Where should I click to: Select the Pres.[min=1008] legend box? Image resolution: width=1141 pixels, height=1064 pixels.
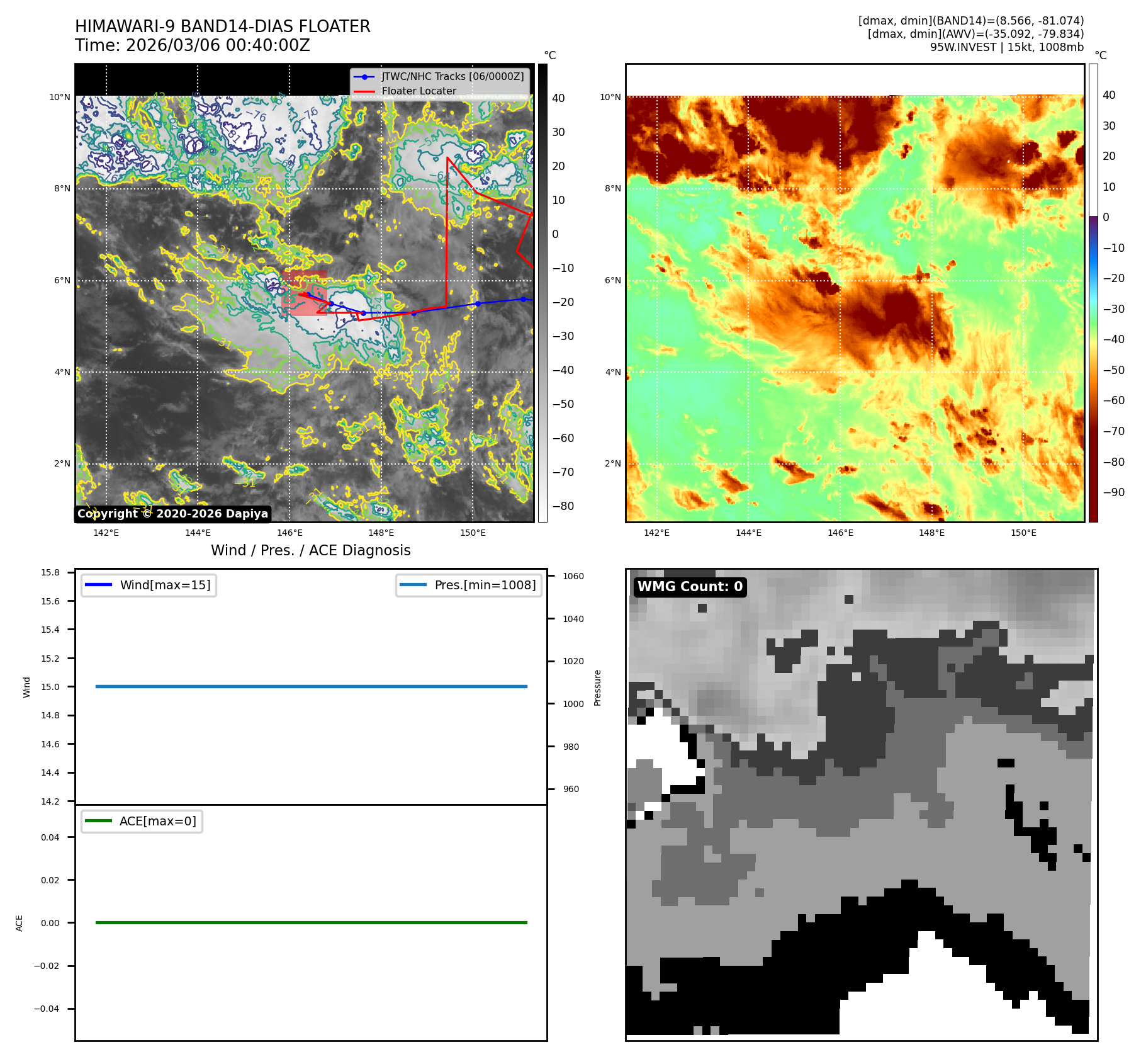(x=469, y=585)
